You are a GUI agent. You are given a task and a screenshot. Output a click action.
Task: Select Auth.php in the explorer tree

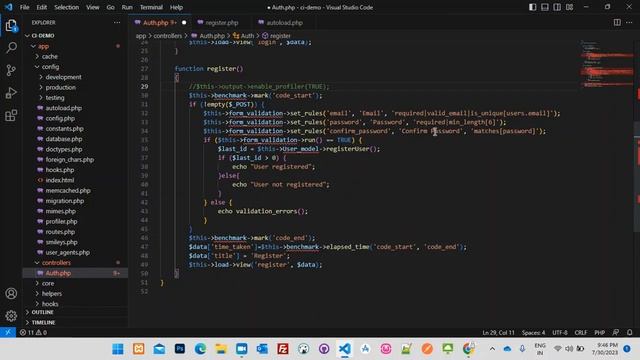pos(76,273)
